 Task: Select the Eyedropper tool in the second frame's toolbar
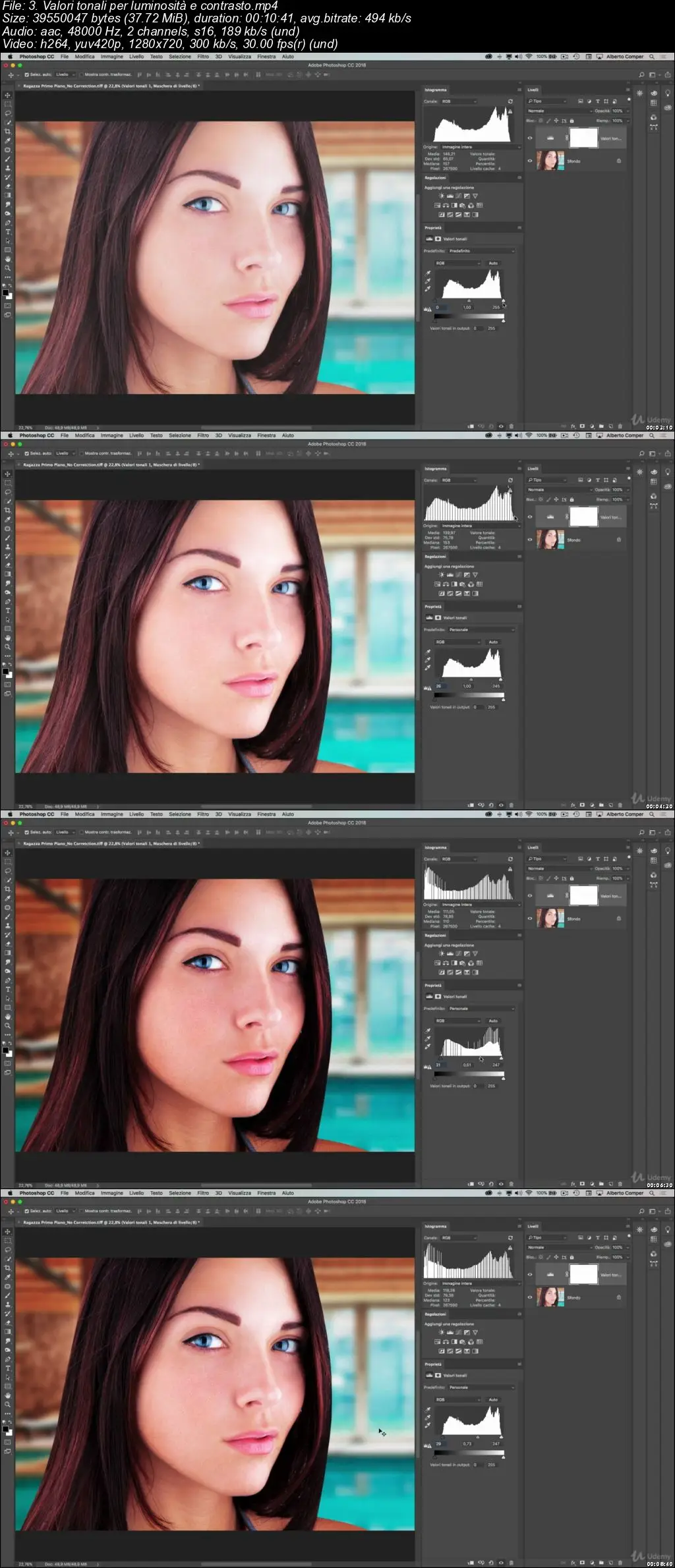click(8, 519)
